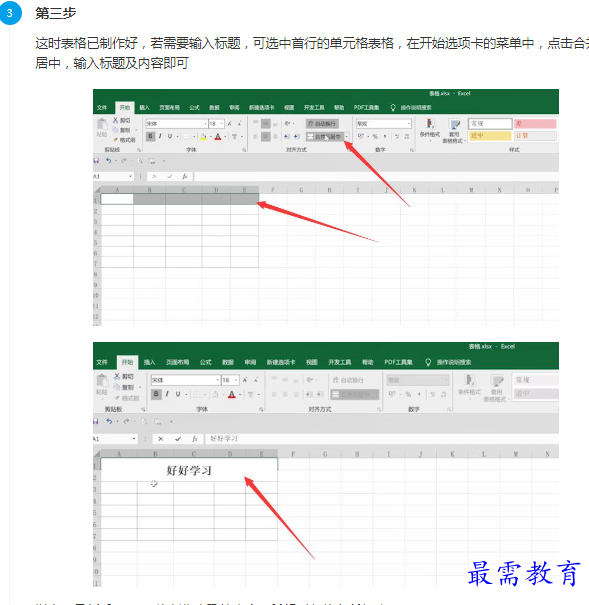Select Format Painter (格式刷) in first Excel screenshot

coord(124,140)
